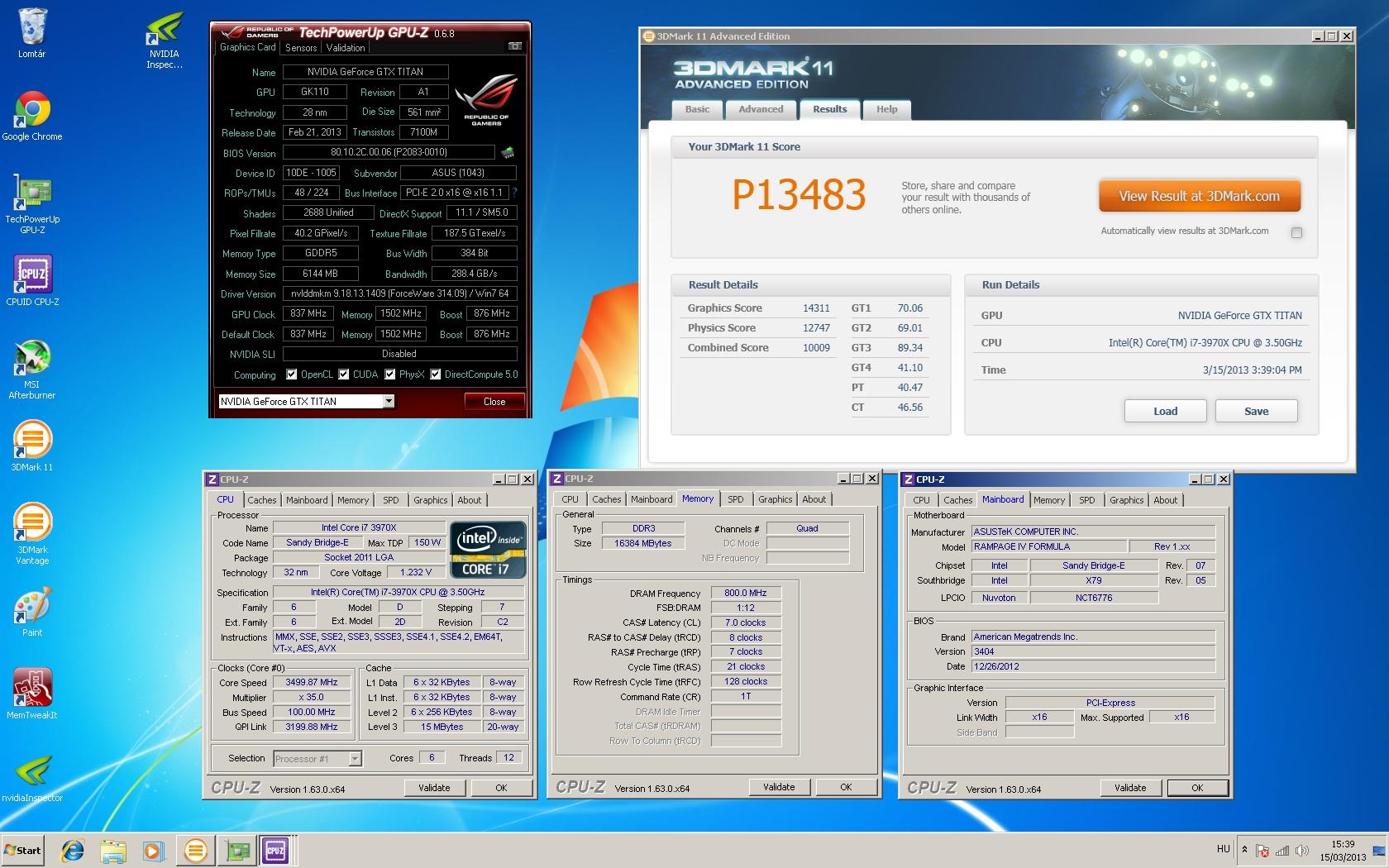Screen dimensions: 1389x868
Task: Launch Google Chrome from the desktop
Action: click(32, 116)
